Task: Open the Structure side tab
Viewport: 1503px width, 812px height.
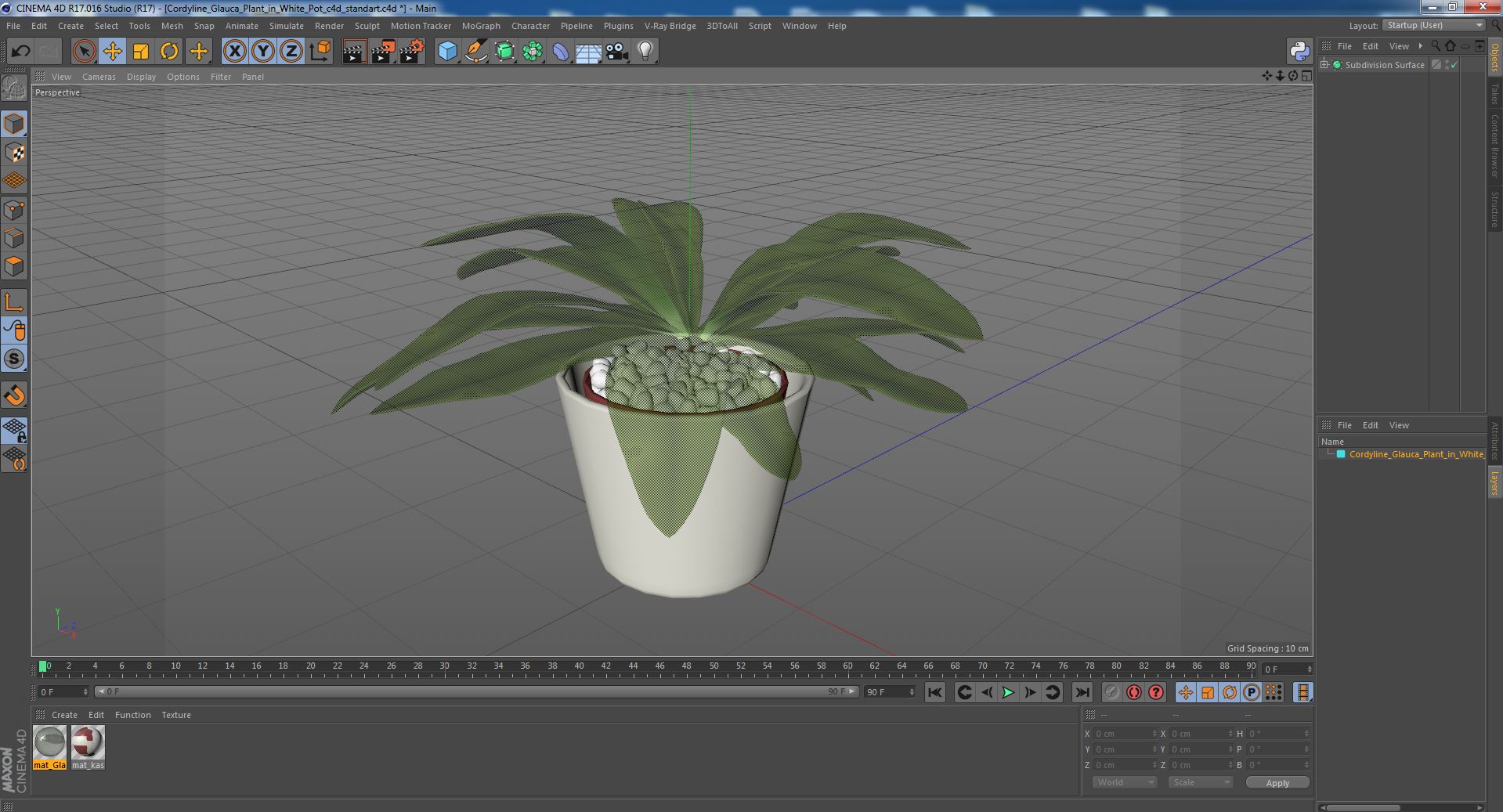Action: tap(1495, 210)
